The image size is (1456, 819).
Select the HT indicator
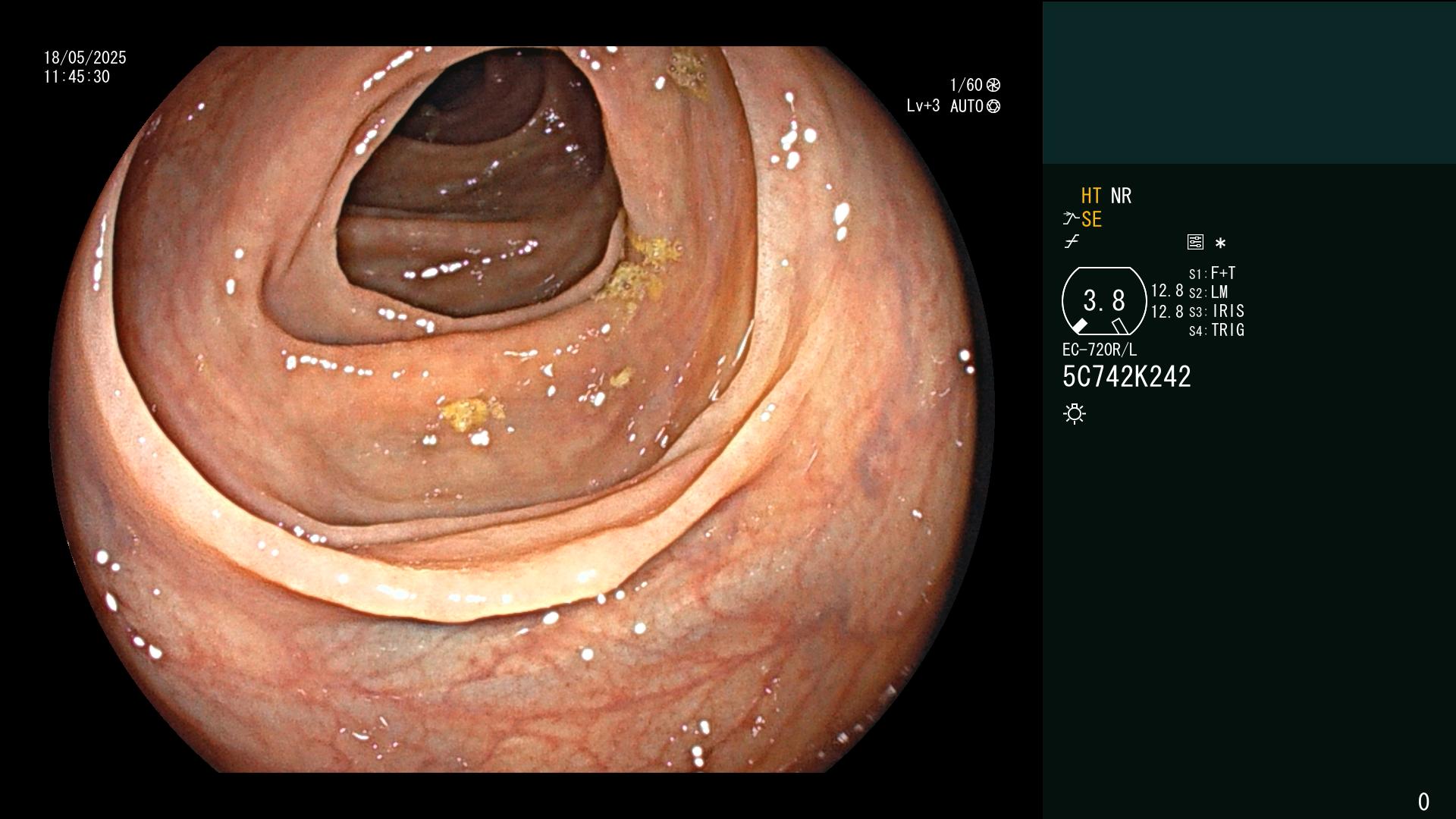coord(1091,196)
